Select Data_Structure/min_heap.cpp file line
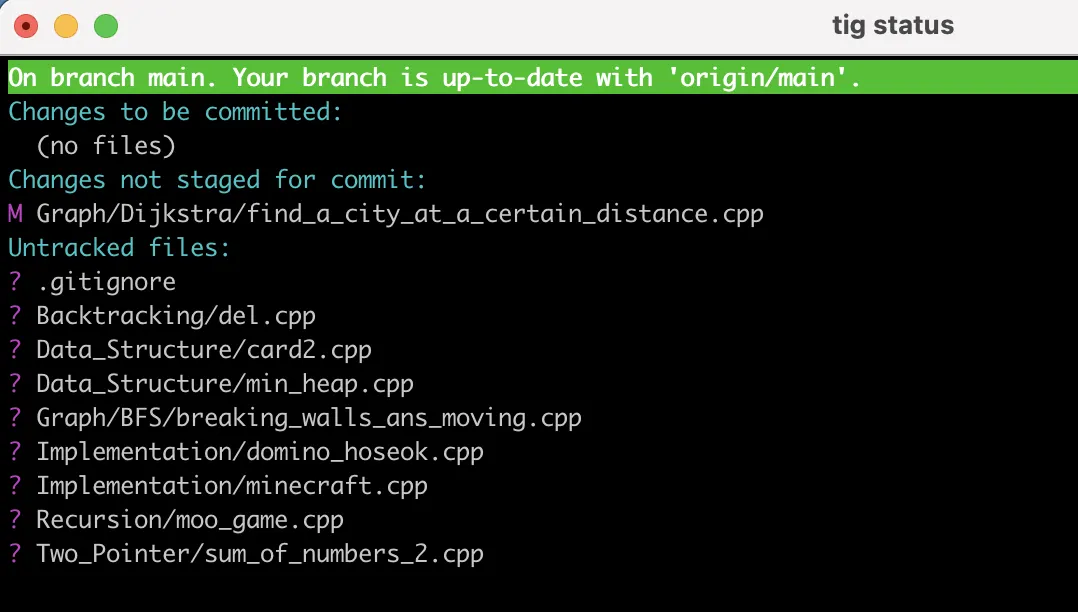Viewport: 1078px width, 612px height. click(x=225, y=384)
